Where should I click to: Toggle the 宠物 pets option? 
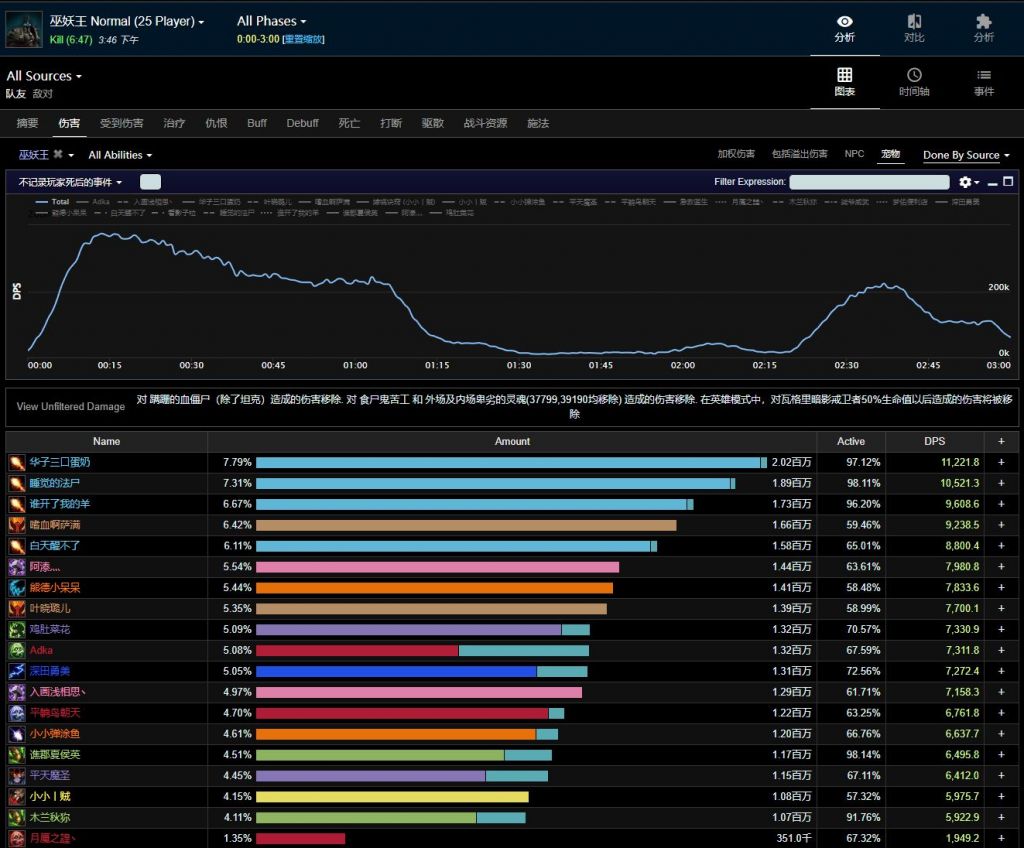[890, 154]
